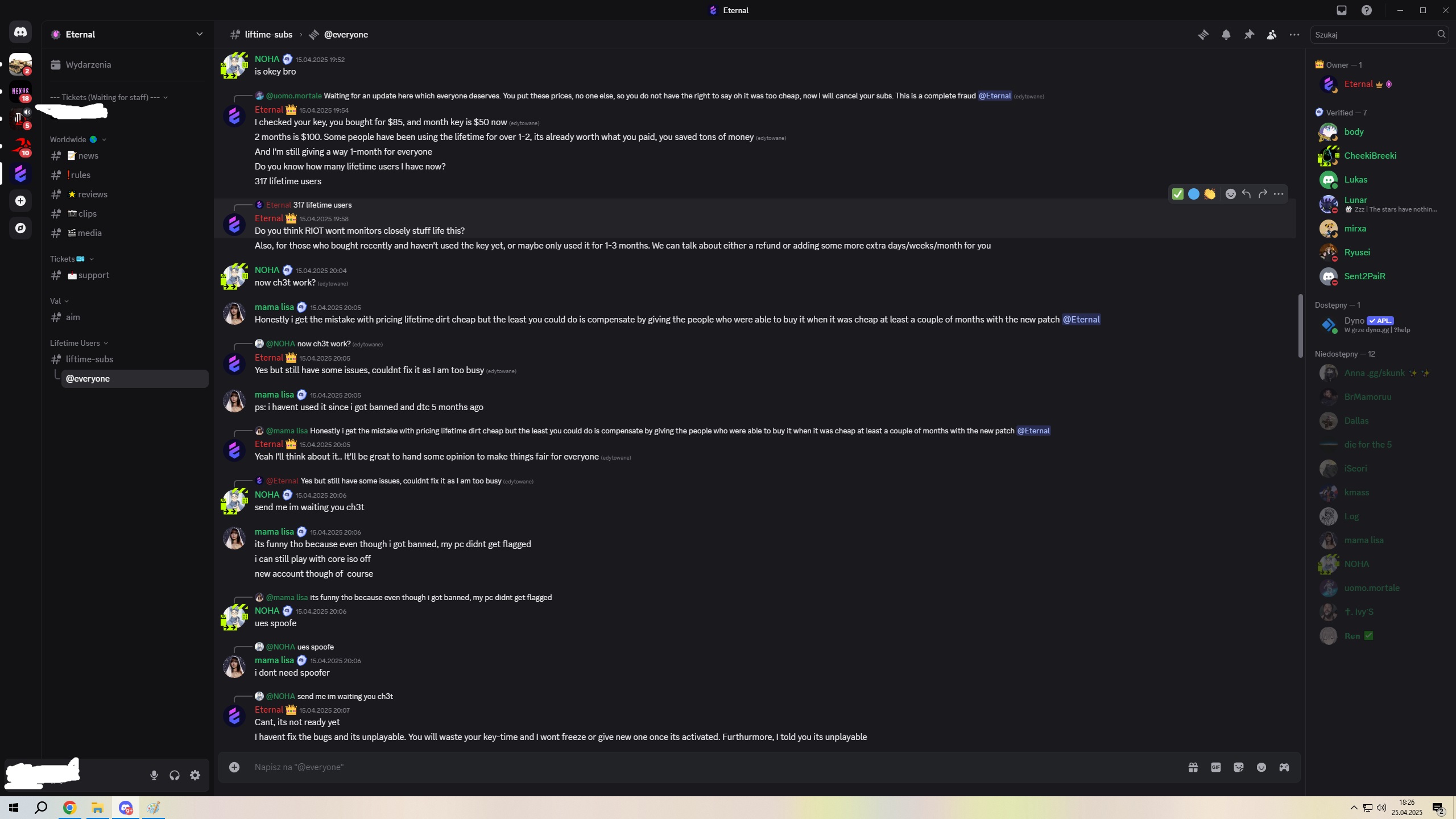Toggle the member list visibility
The image size is (1456, 819).
tap(1272, 35)
